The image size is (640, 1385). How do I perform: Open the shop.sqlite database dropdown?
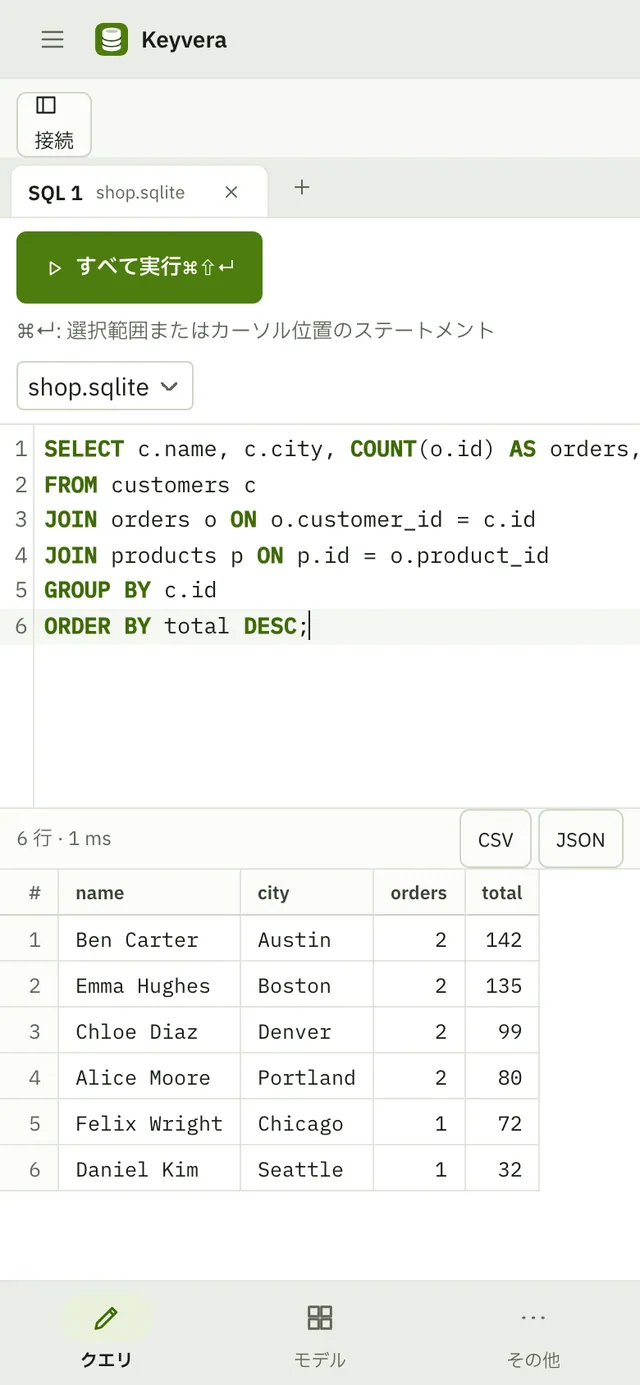105,386
